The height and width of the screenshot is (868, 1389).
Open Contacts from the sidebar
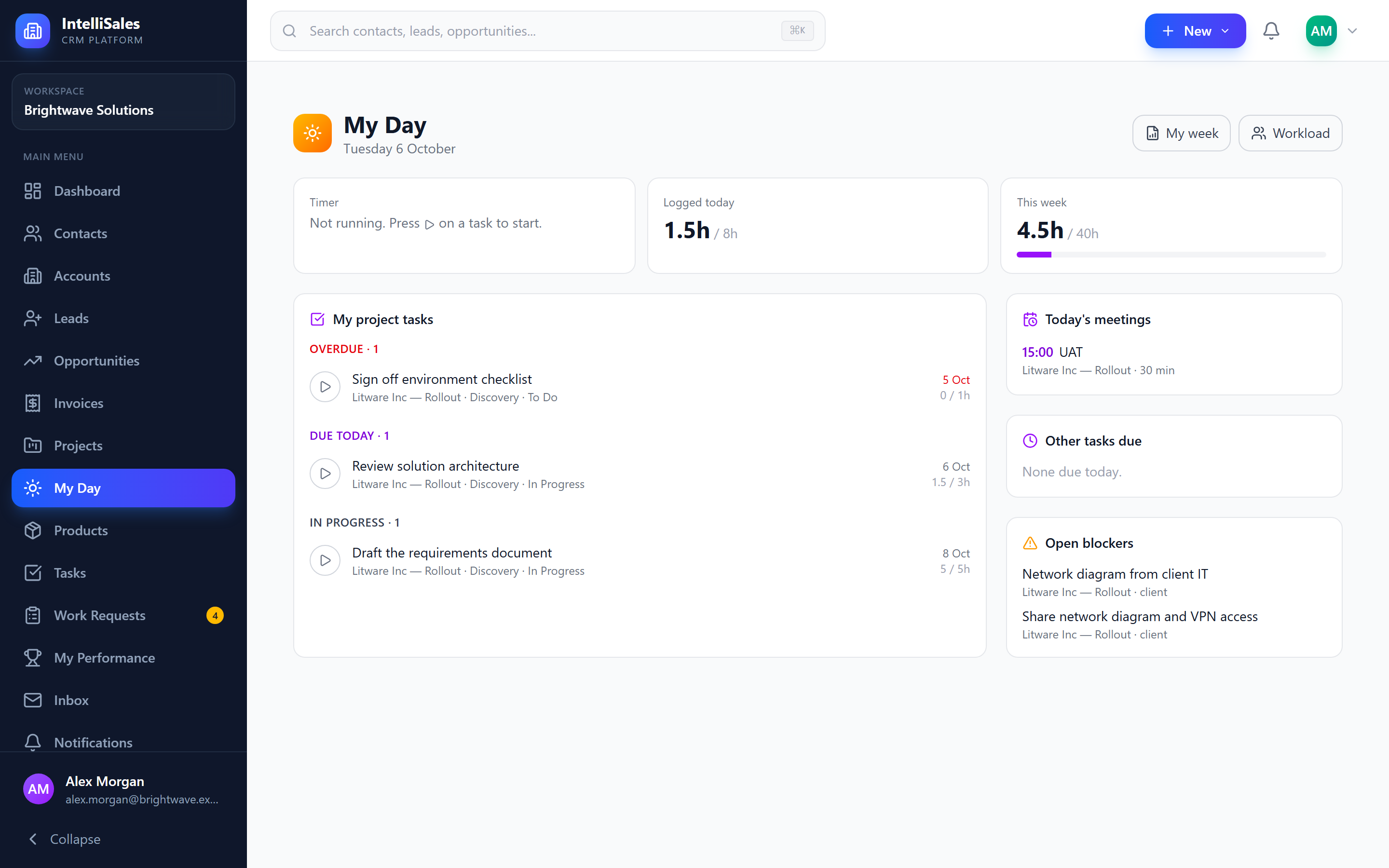point(123,234)
